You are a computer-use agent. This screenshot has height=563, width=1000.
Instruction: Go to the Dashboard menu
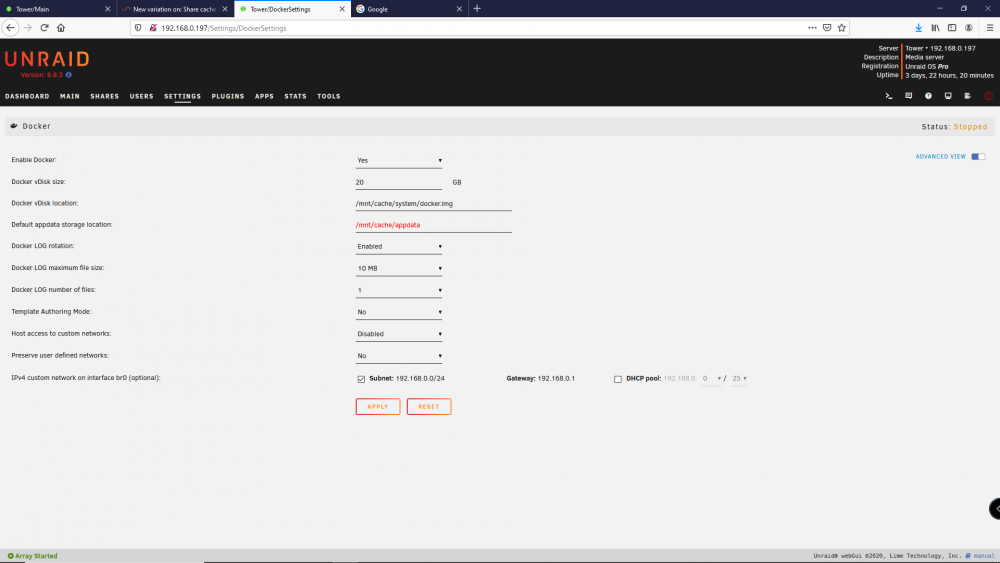27,96
